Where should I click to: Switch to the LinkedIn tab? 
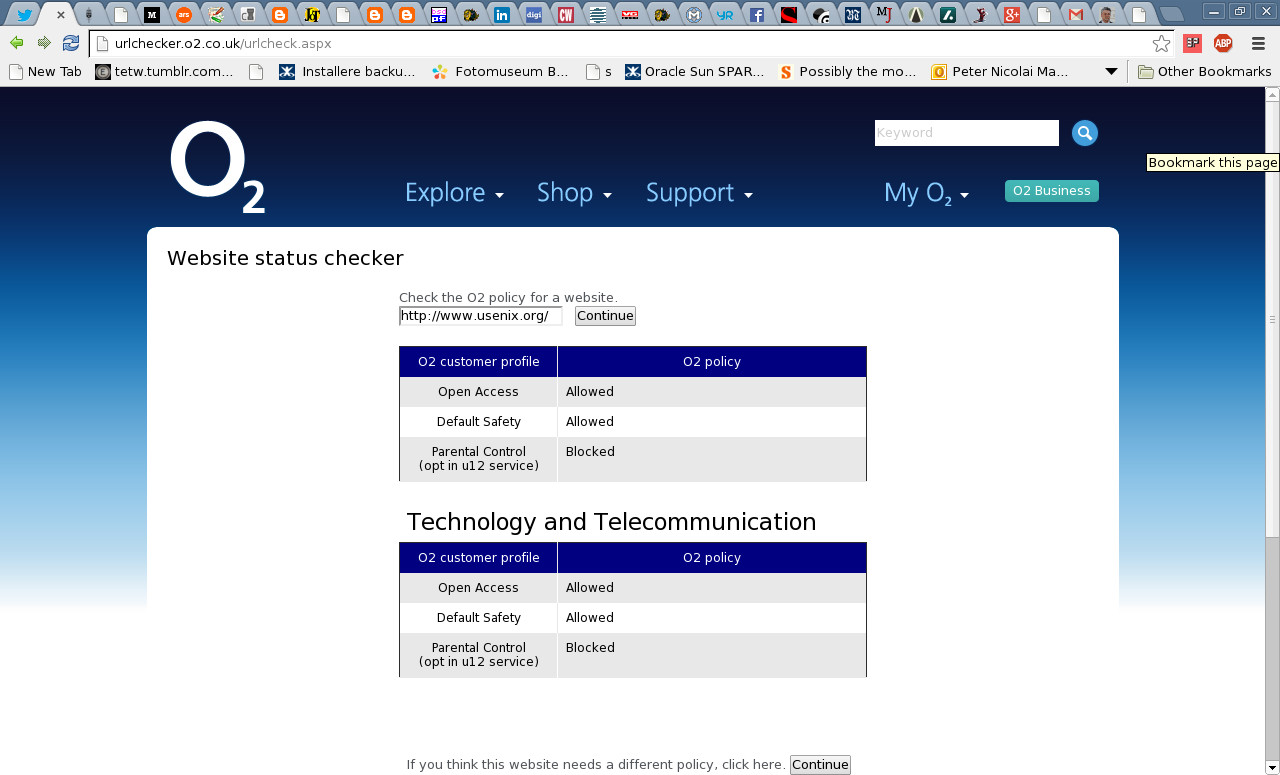[502, 15]
